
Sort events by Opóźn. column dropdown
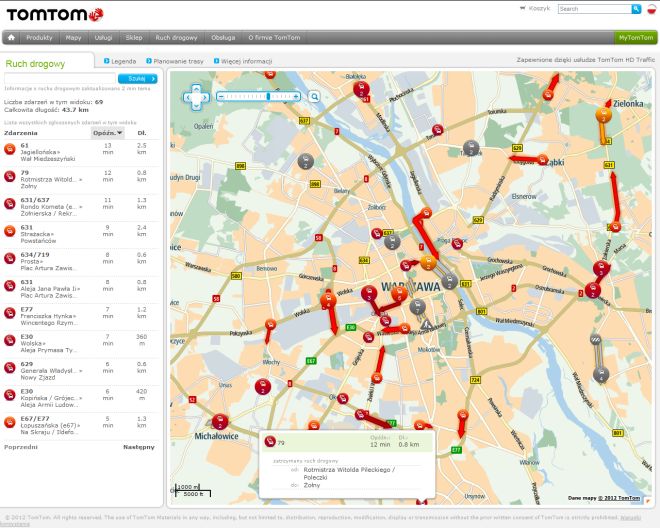tap(108, 133)
